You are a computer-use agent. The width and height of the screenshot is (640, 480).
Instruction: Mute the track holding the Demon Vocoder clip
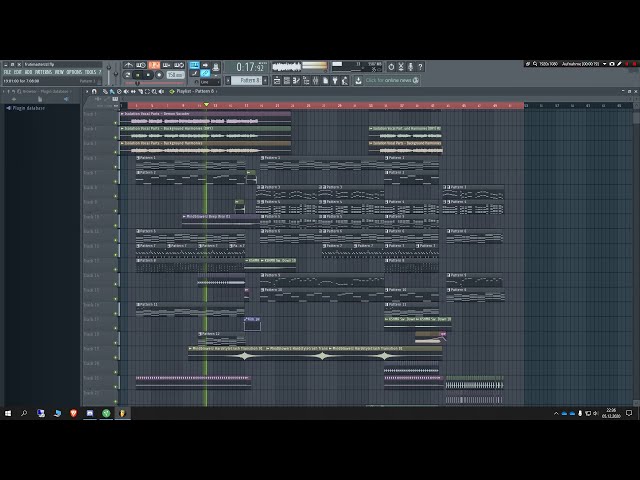tap(116, 122)
